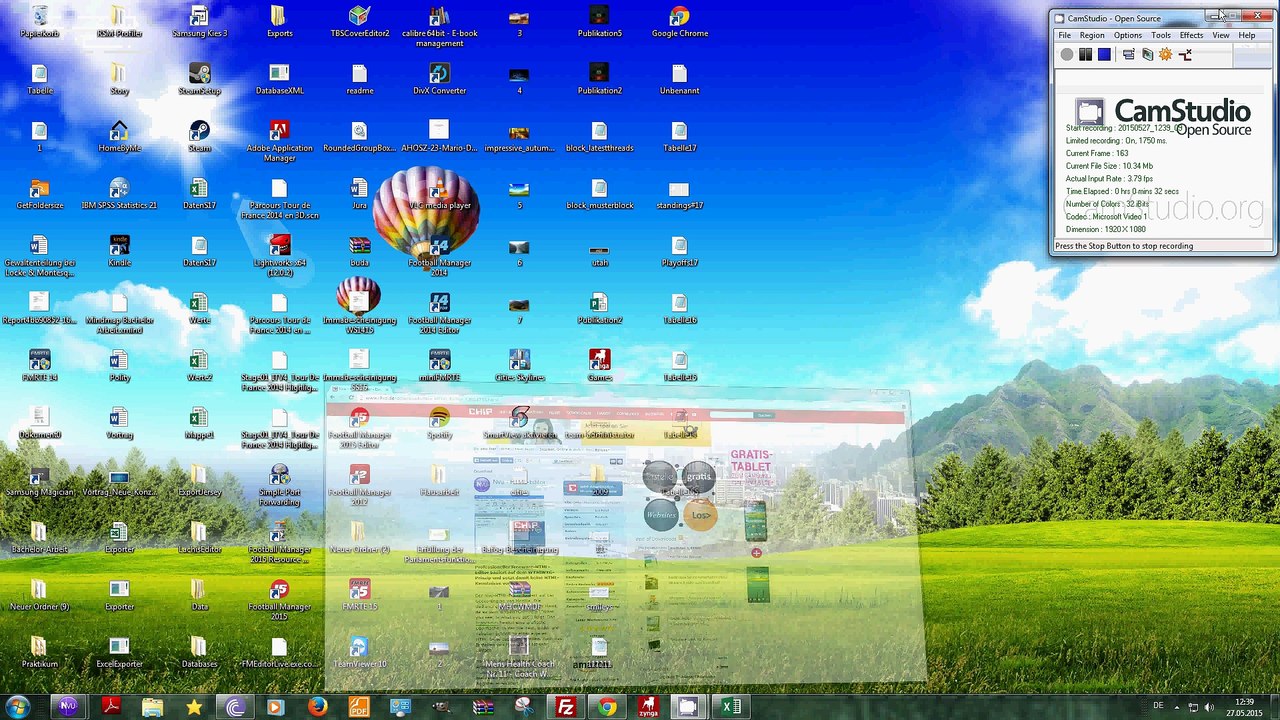Open the File menu in CamStudio
The image size is (1280, 720).
pos(1065,35)
